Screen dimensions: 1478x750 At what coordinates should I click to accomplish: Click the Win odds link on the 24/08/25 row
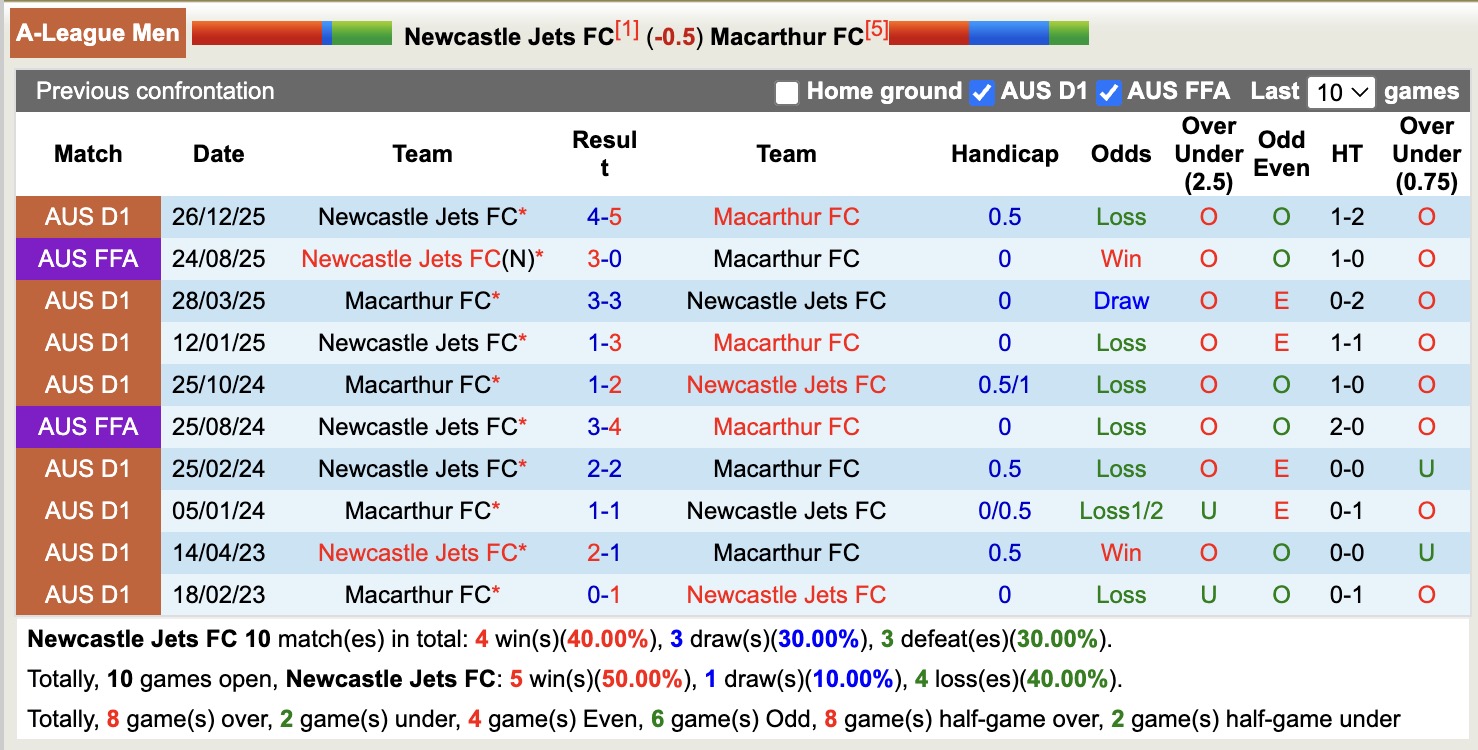pos(1120,258)
